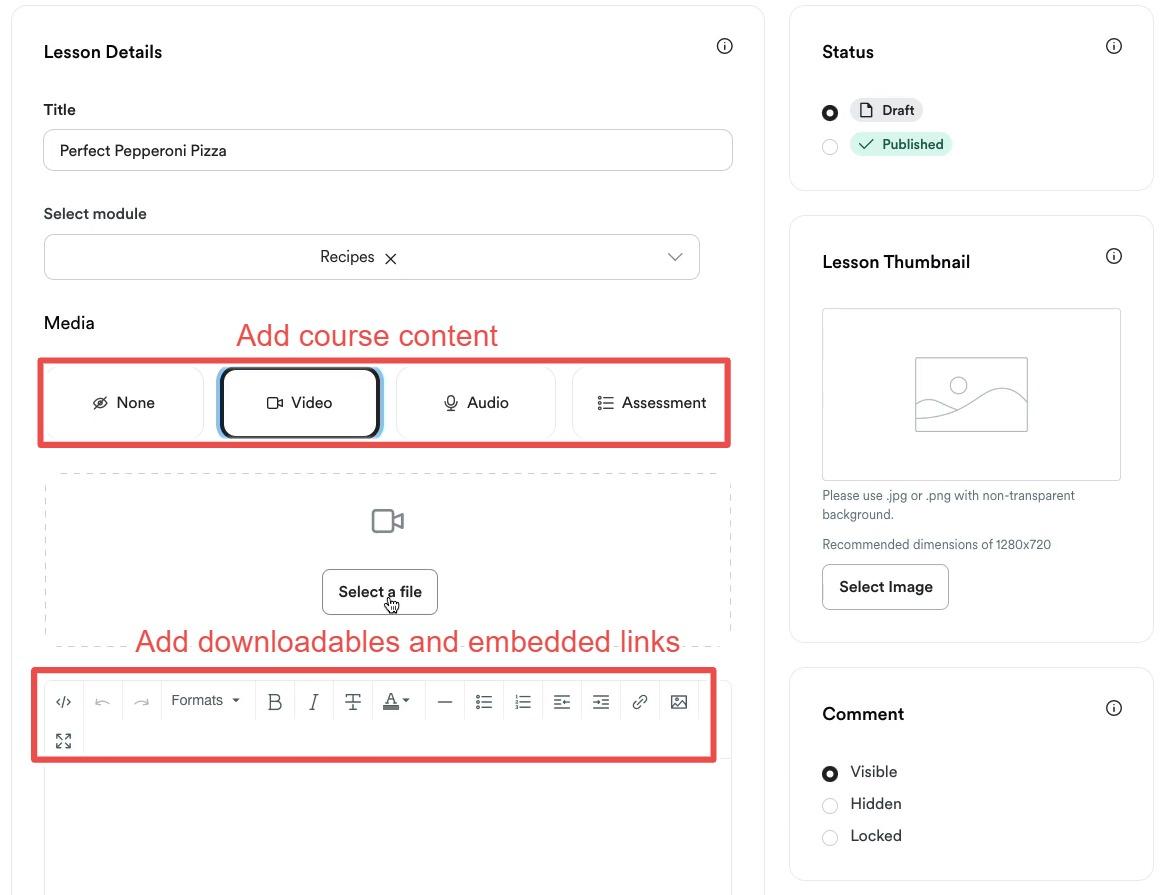Insert a numbered list
The height and width of the screenshot is (895, 1166).
coord(523,702)
